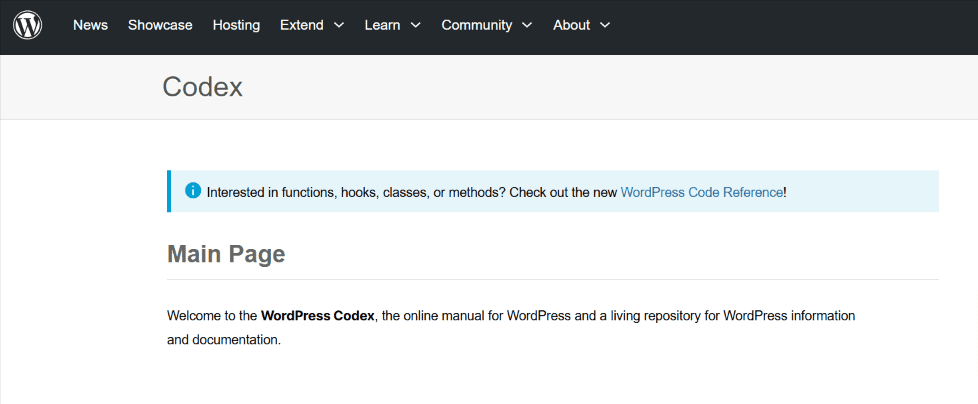
Task: Select Learn in the top navigation
Action: [x=382, y=26]
